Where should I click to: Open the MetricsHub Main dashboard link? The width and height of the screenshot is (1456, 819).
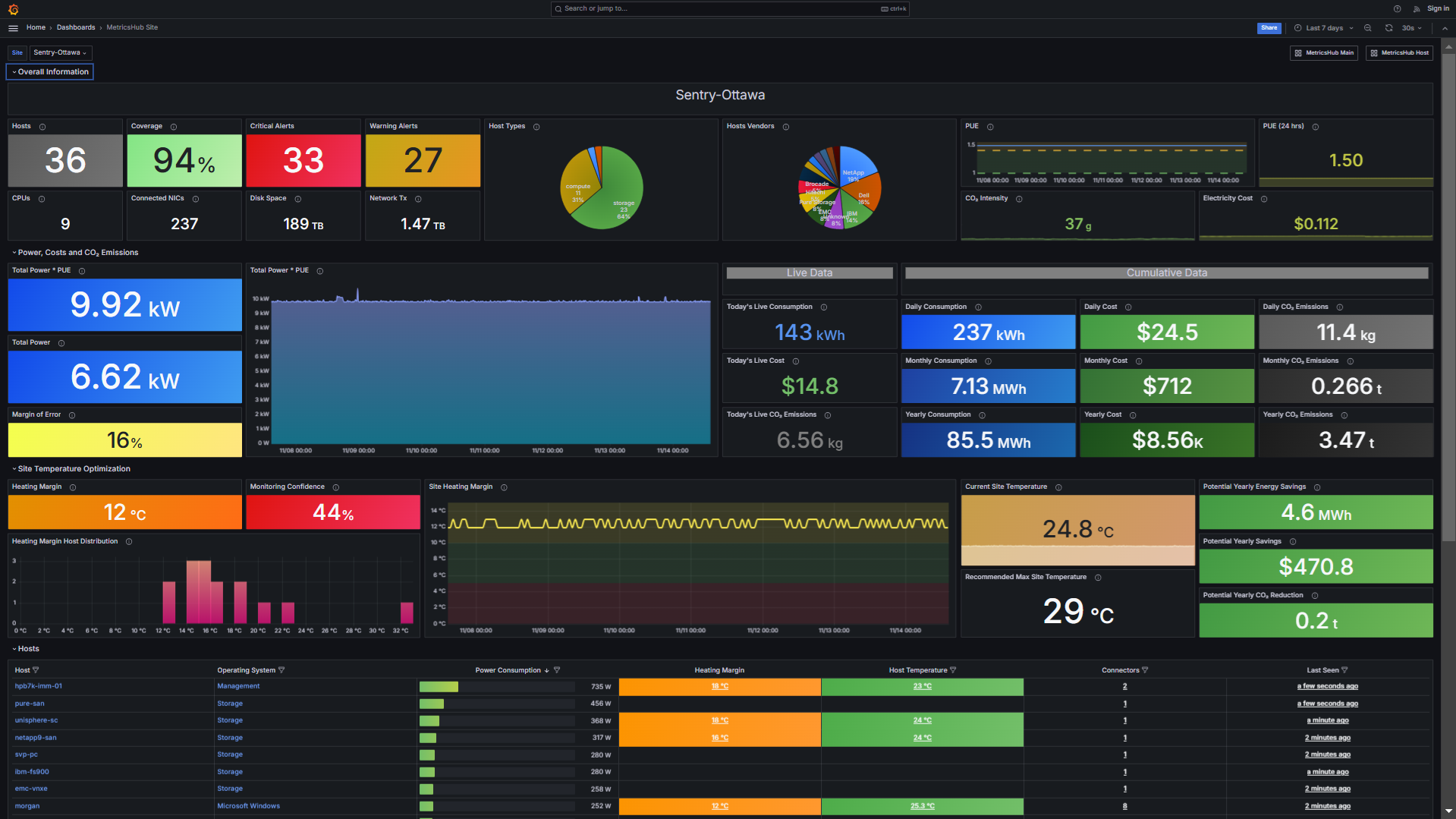(x=1324, y=53)
